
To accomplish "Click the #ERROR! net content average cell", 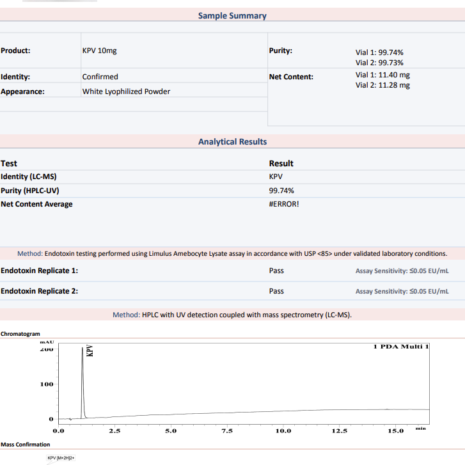I will [x=284, y=204].
